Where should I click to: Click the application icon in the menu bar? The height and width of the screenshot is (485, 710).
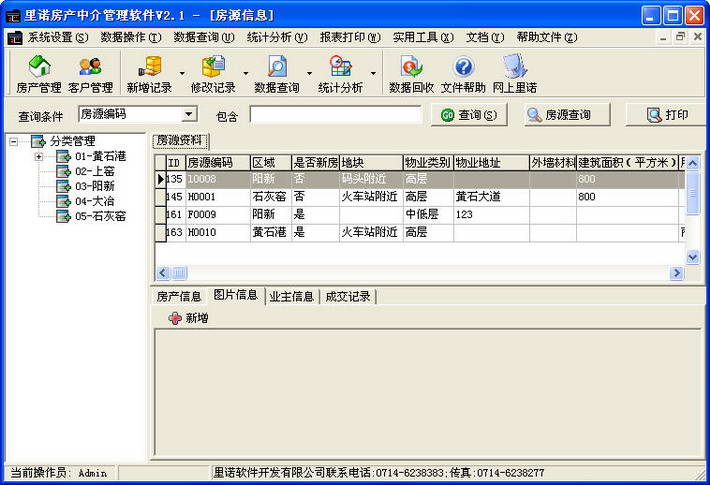tap(14, 38)
